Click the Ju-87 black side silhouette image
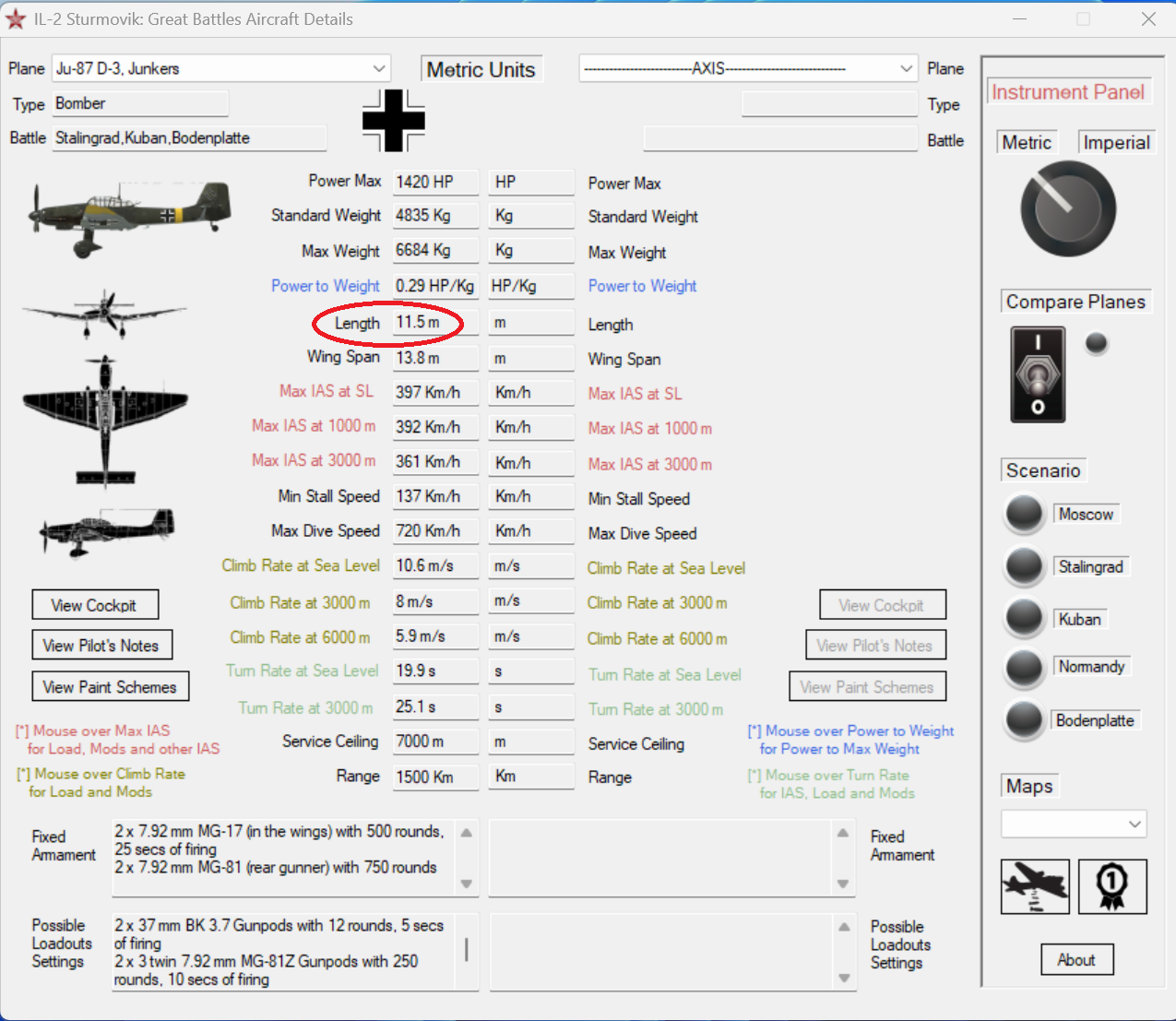This screenshot has width=1176, height=1021. (x=108, y=531)
